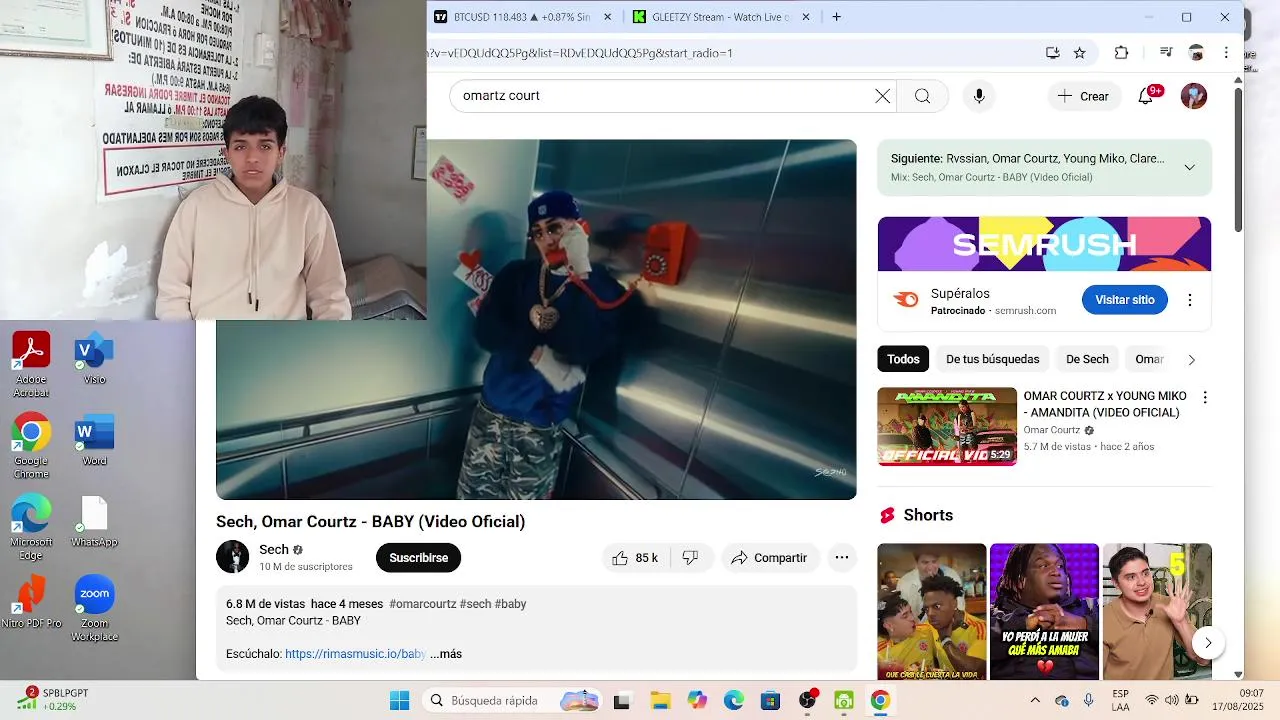This screenshot has width=1280, height=720.
Task: Click the YouTube search magnifier button
Action: (922, 96)
